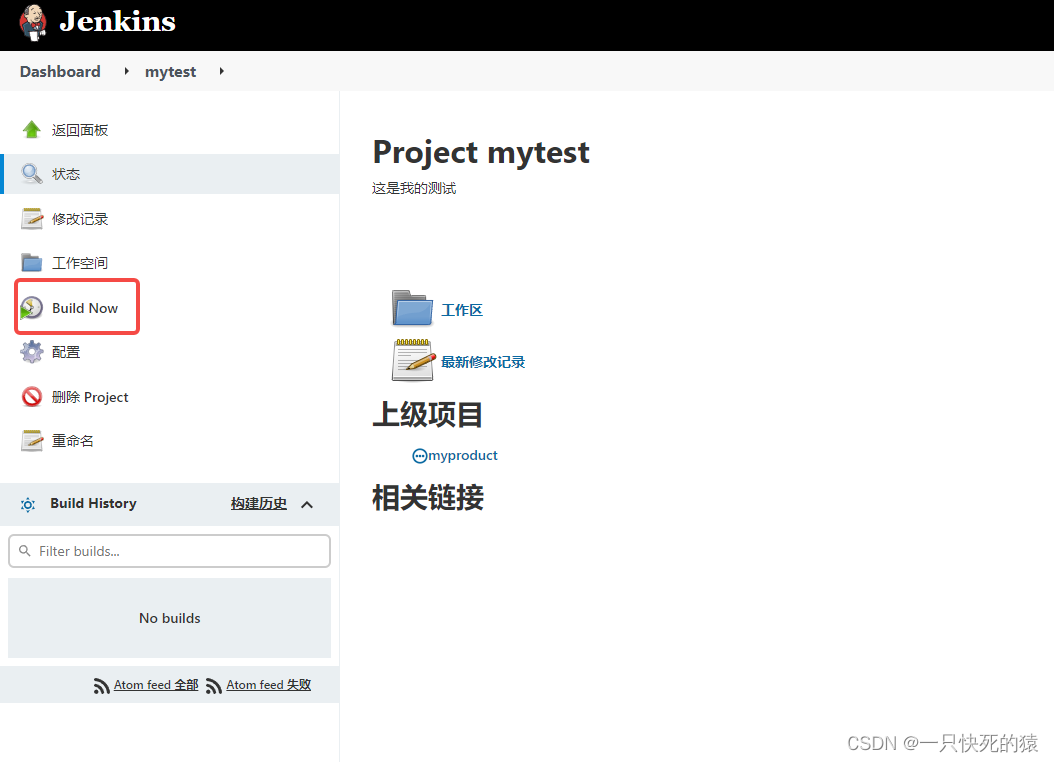Choose 删除 Project in the sidebar
Viewport: 1054px width, 762px height.
90,397
